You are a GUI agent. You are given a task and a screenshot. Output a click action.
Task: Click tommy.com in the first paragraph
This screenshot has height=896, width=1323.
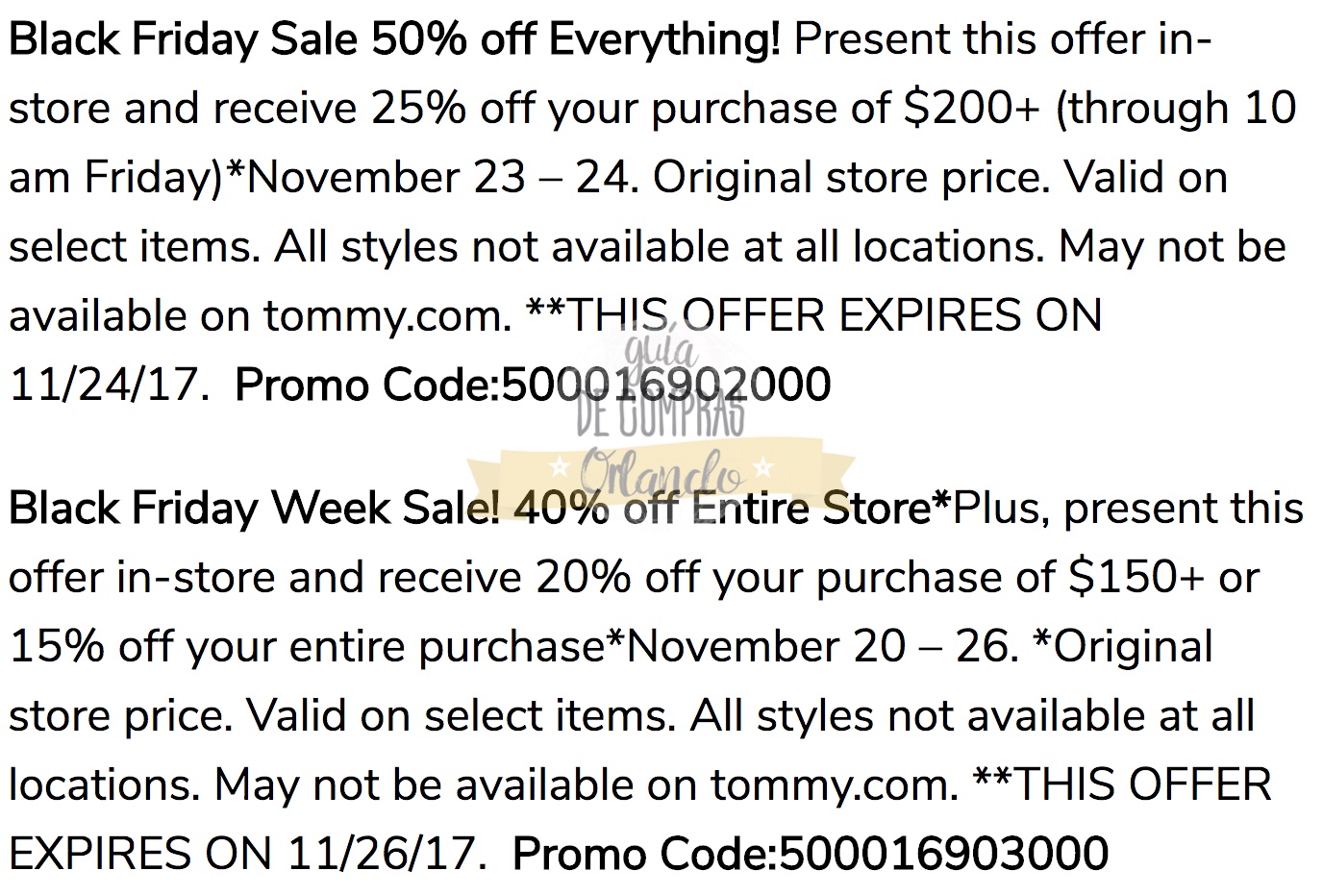pos(387,316)
